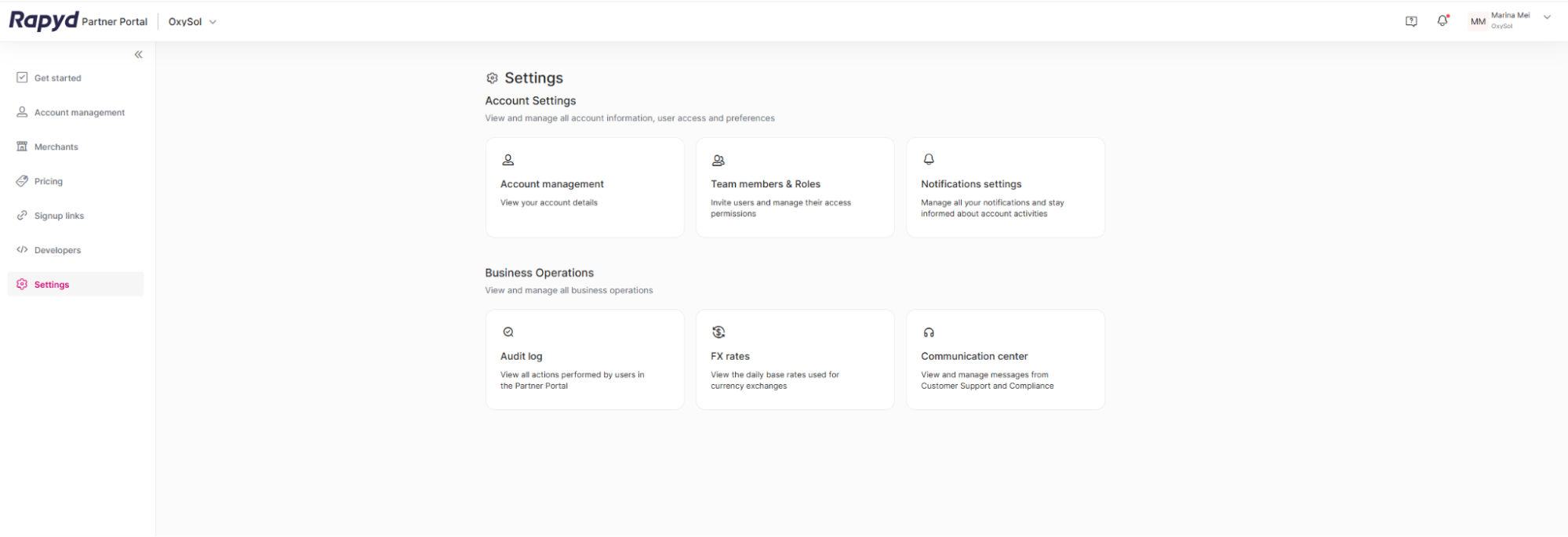
Task: Open the Audit log card title
Action: click(522, 356)
